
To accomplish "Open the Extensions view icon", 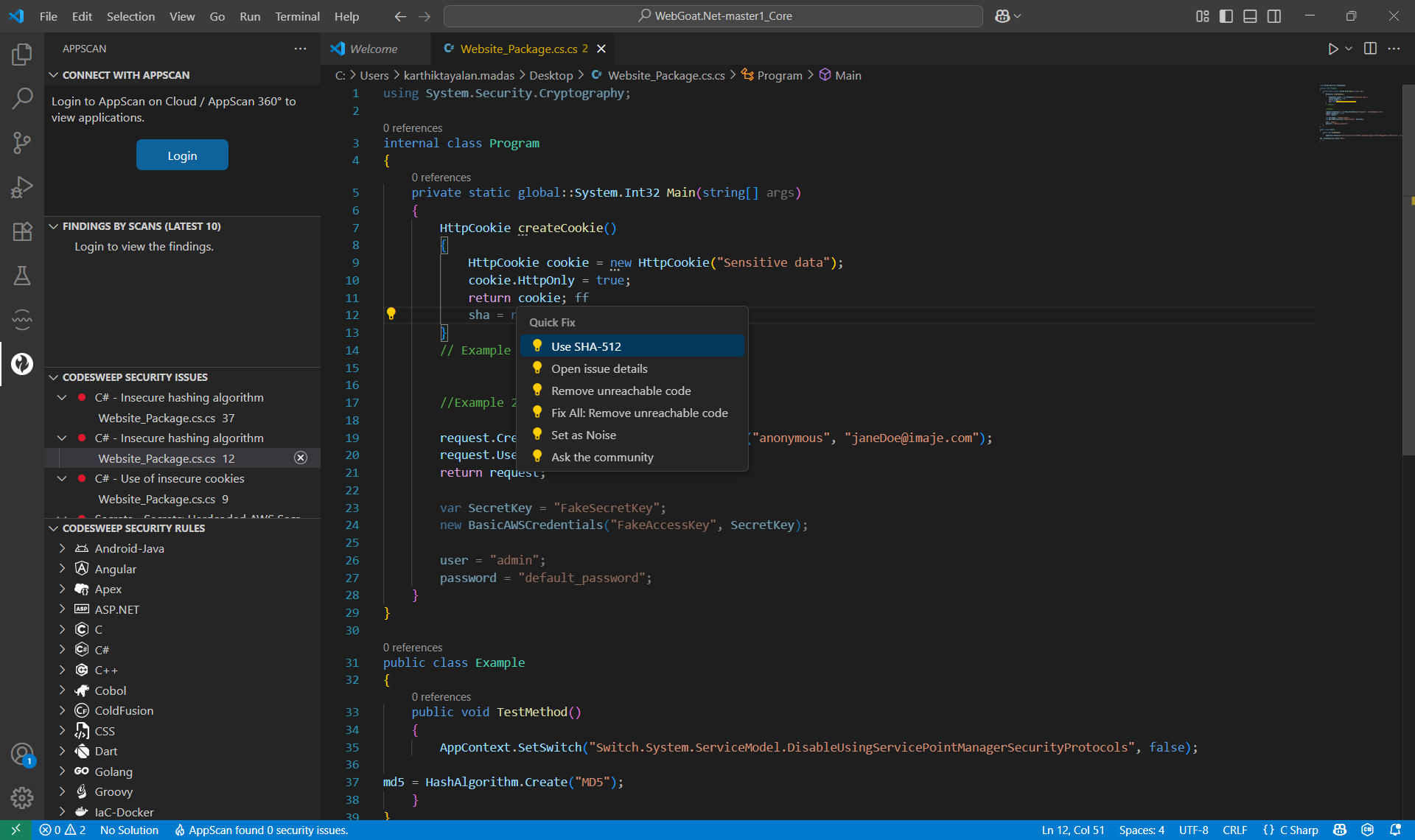I will [22, 231].
